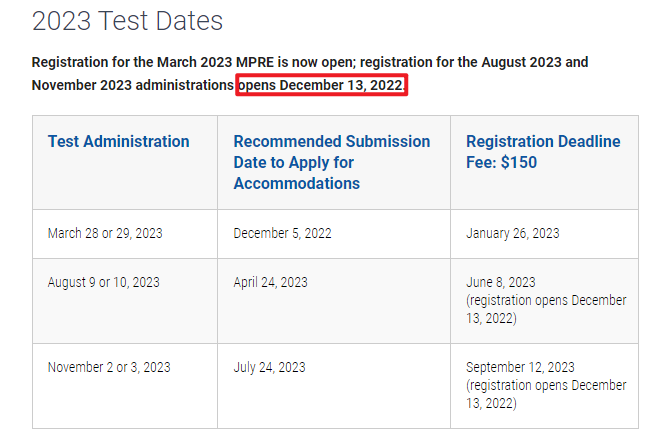Click the red-outlined "opens December 13, 2022" text
This screenshot has width=669, height=446.
321,85
